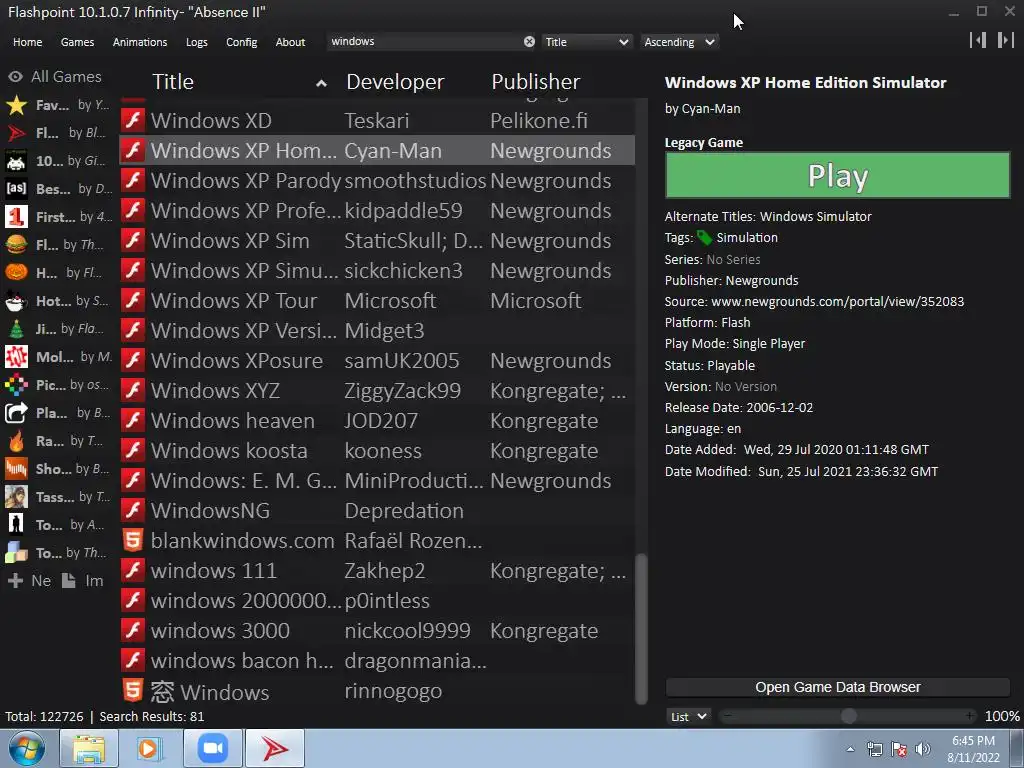The height and width of the screenshot is (768, 1024).
Task: Open Game Data Browser
Action: 837,687
